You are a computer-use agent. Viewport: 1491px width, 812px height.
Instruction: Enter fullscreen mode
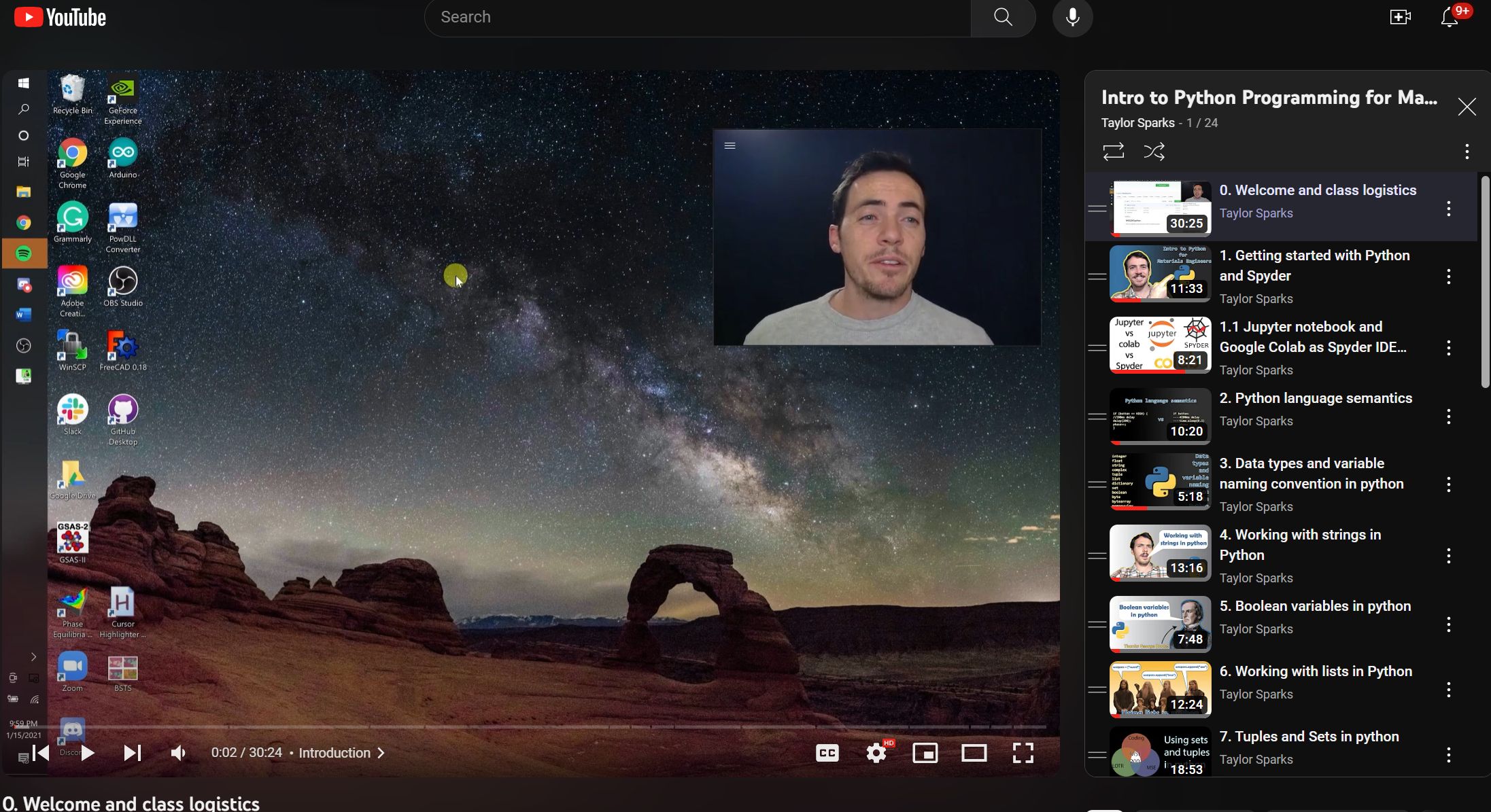pos(1023,753)
